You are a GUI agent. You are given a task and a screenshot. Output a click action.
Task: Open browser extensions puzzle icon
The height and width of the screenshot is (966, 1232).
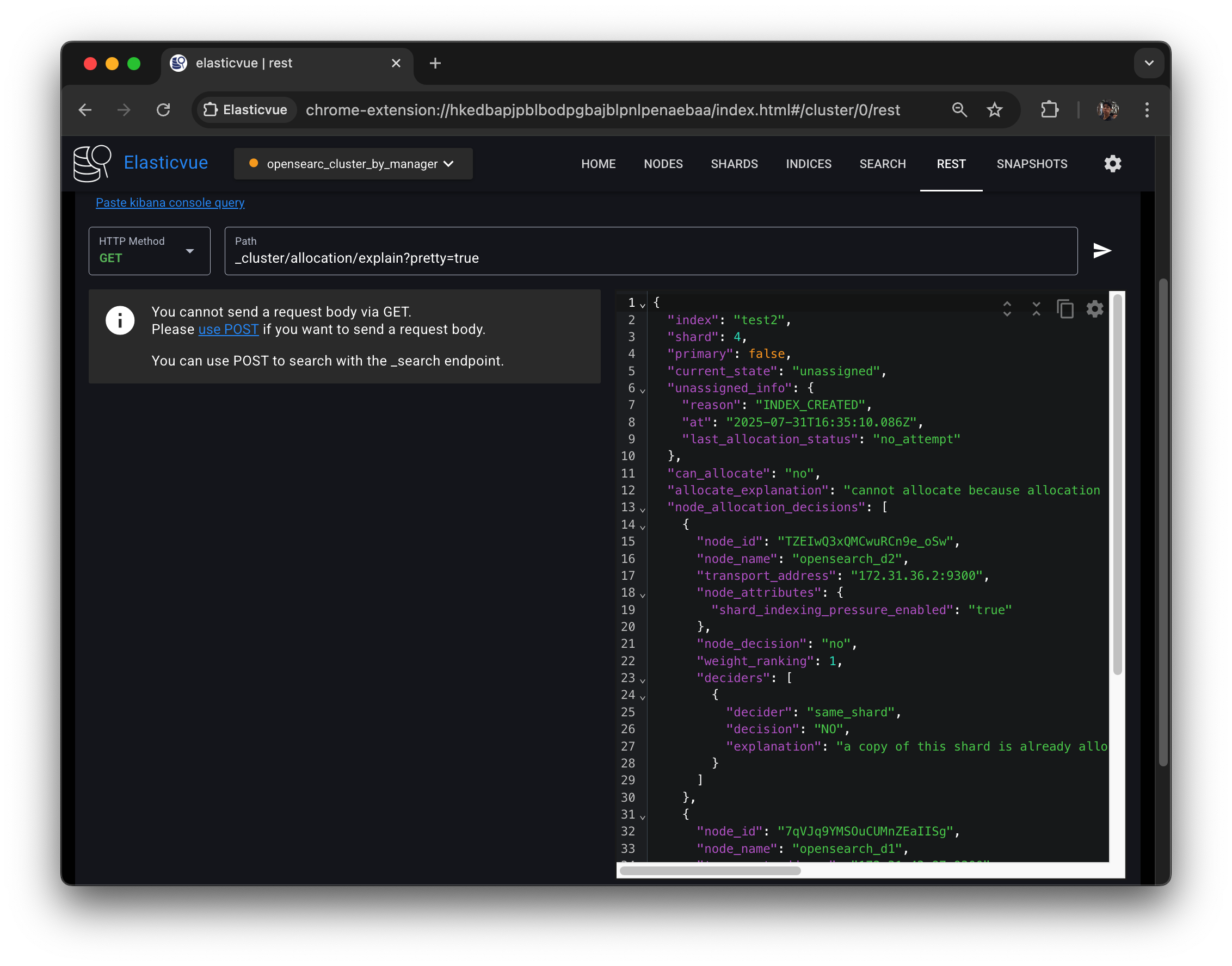1049,110
